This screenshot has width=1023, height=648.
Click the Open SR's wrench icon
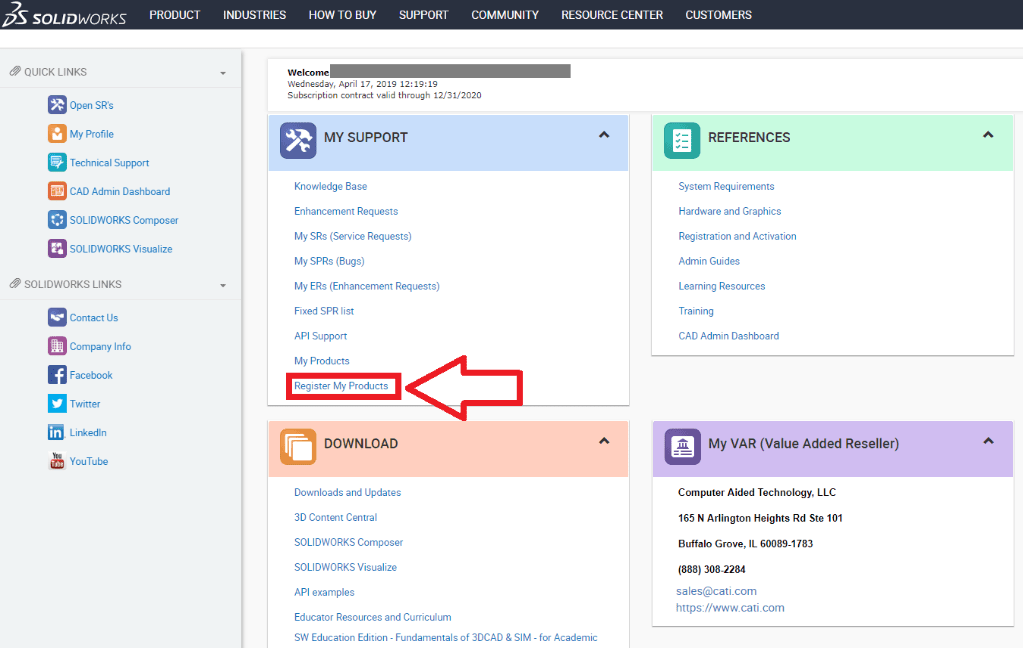tap(57, 105)
